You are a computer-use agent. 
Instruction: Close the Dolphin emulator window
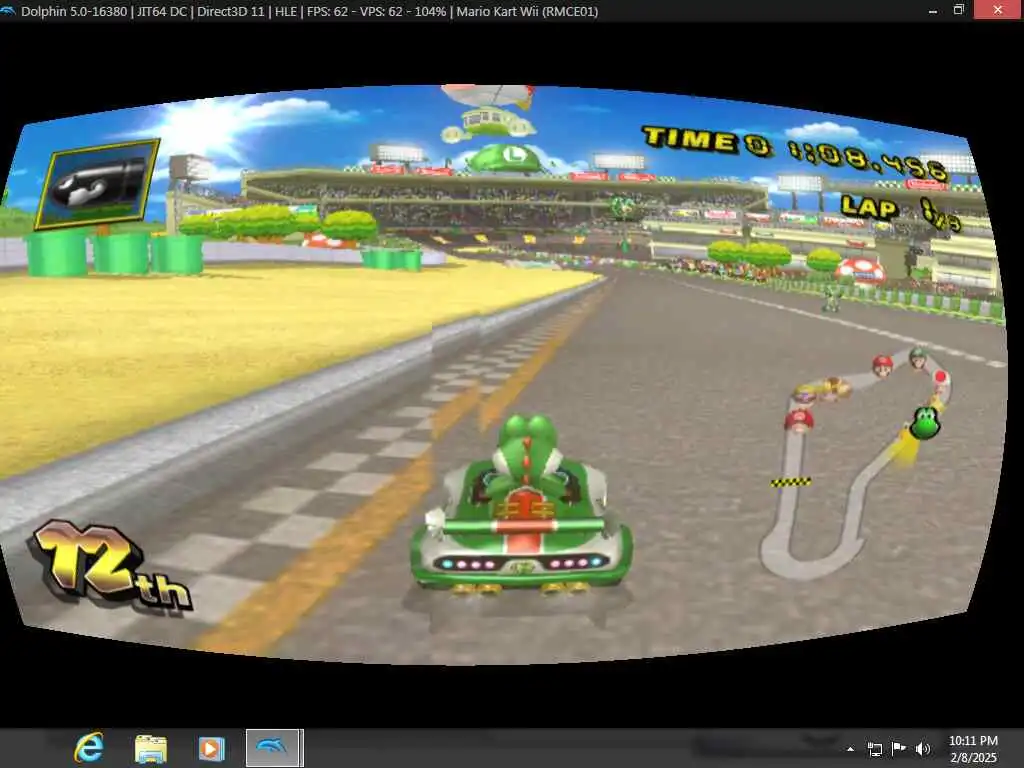pyautogui.click(x=997, y=10)
